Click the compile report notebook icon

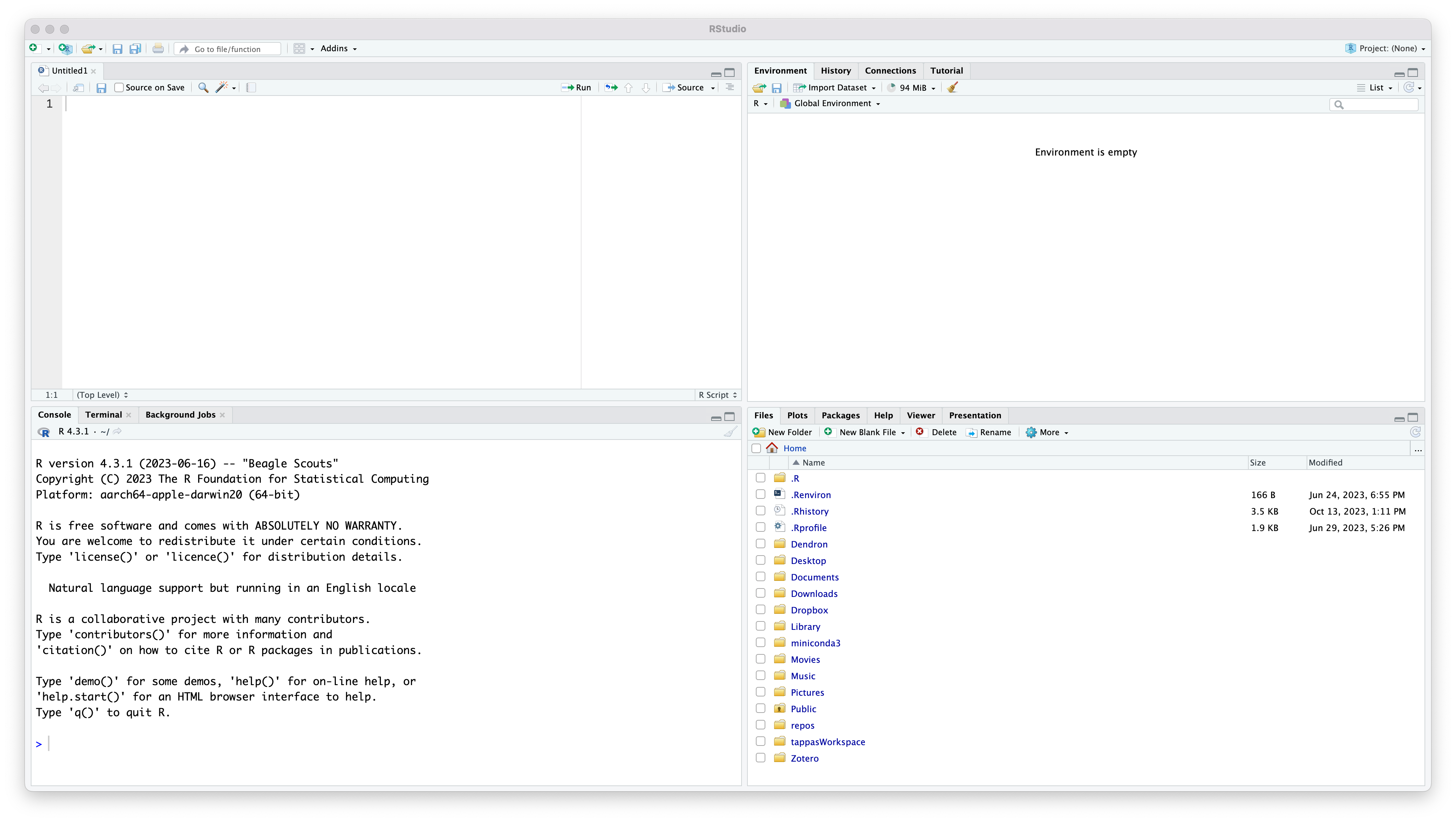[x=252, y=87]
